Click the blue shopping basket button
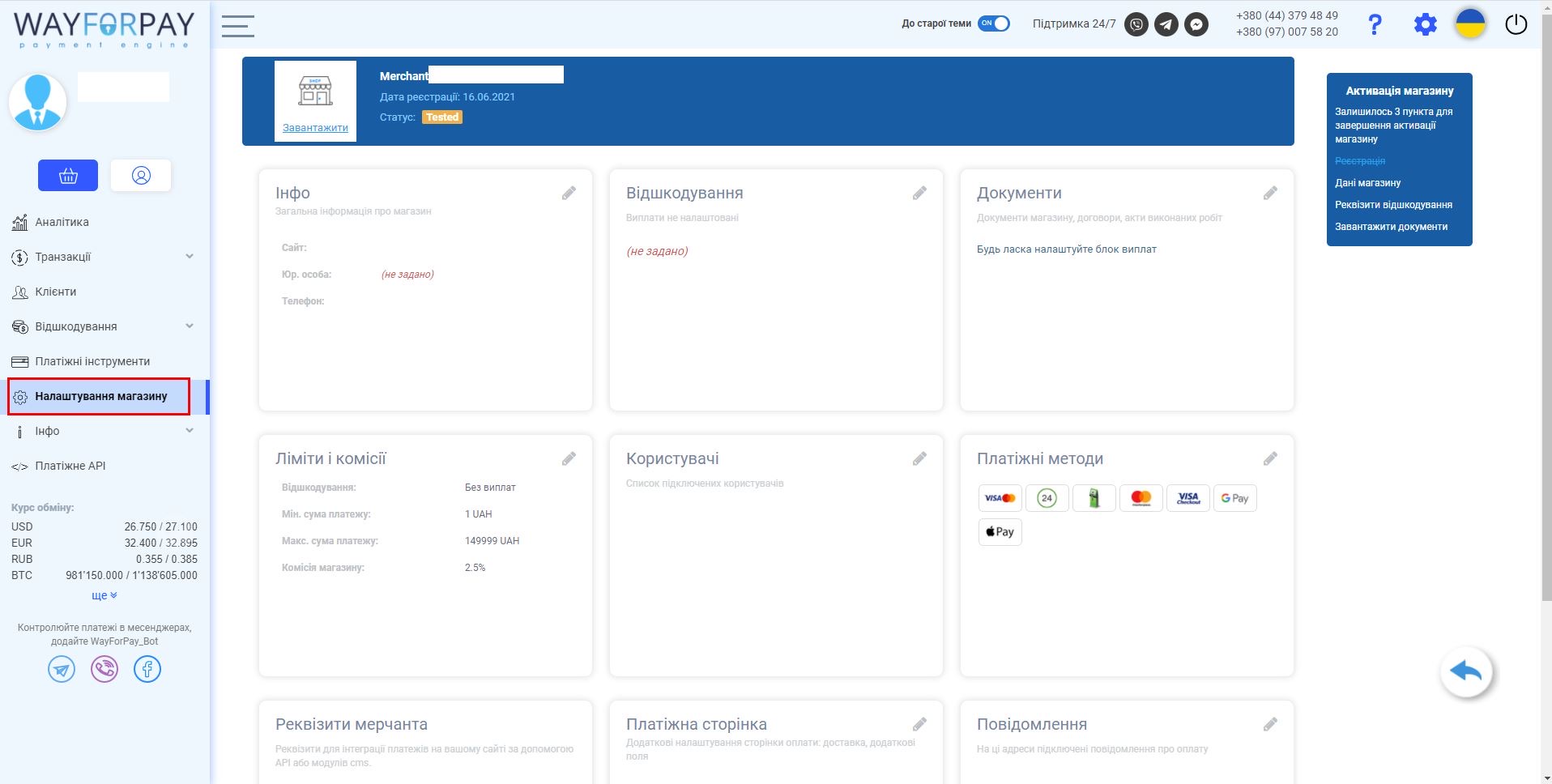The width and height of the screenshot is (1552, 784). tap(68, 175)
